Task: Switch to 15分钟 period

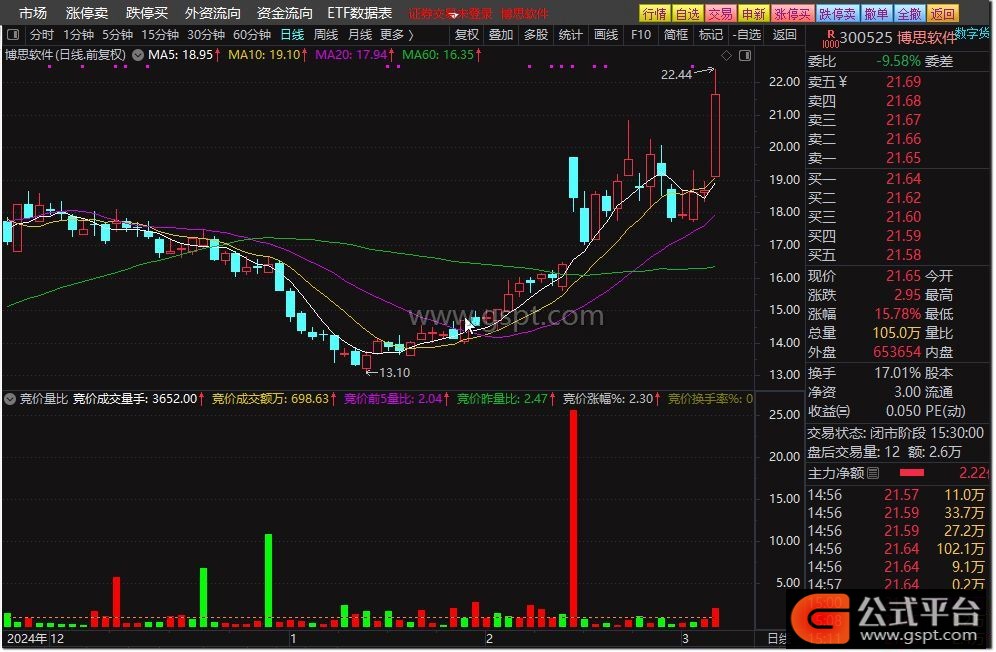Action: click(x=160, y=34)
